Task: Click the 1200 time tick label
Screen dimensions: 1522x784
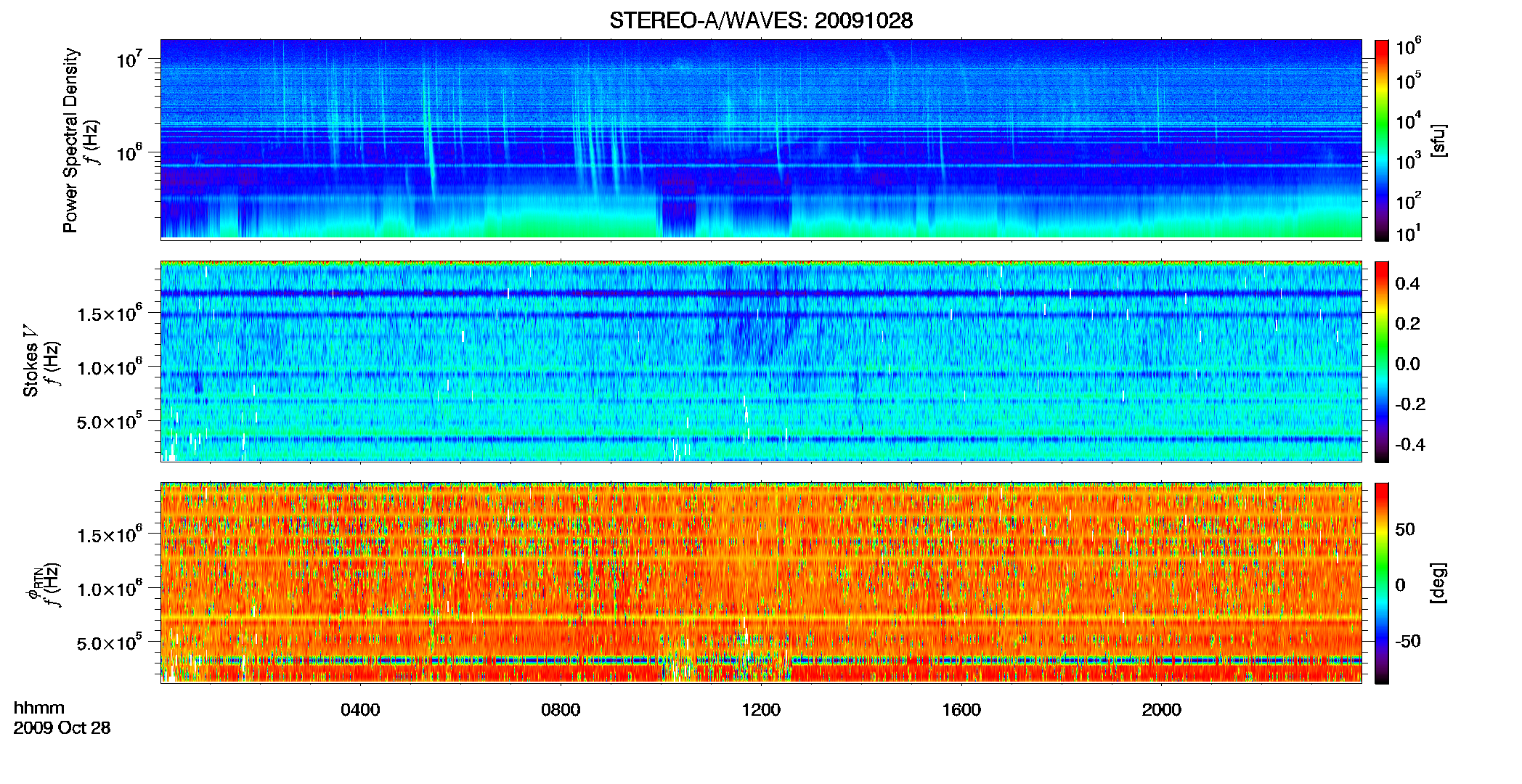Action: (x=761, y=710)
